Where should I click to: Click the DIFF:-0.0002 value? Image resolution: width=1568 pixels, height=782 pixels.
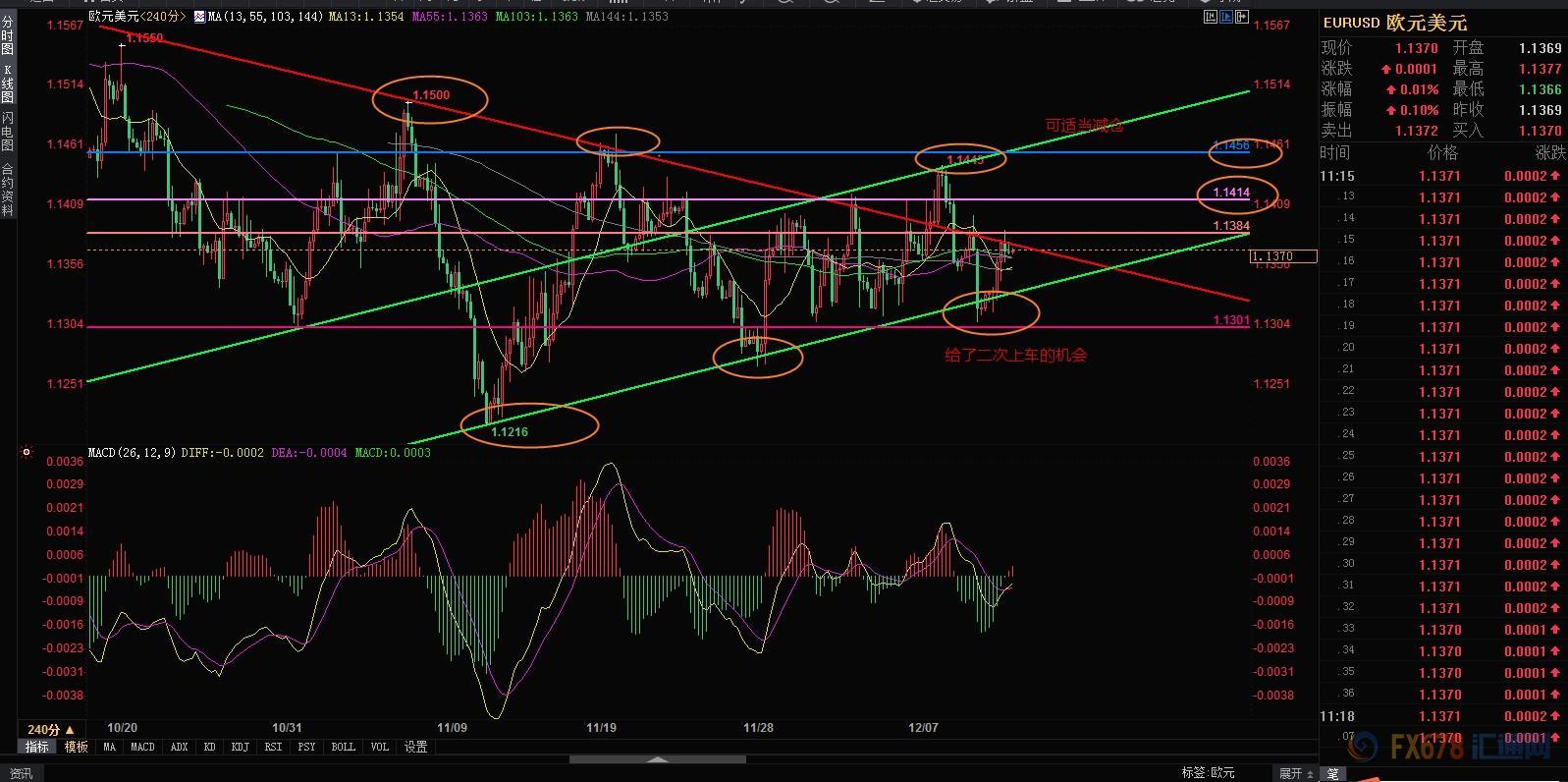[x=223, y=453]
